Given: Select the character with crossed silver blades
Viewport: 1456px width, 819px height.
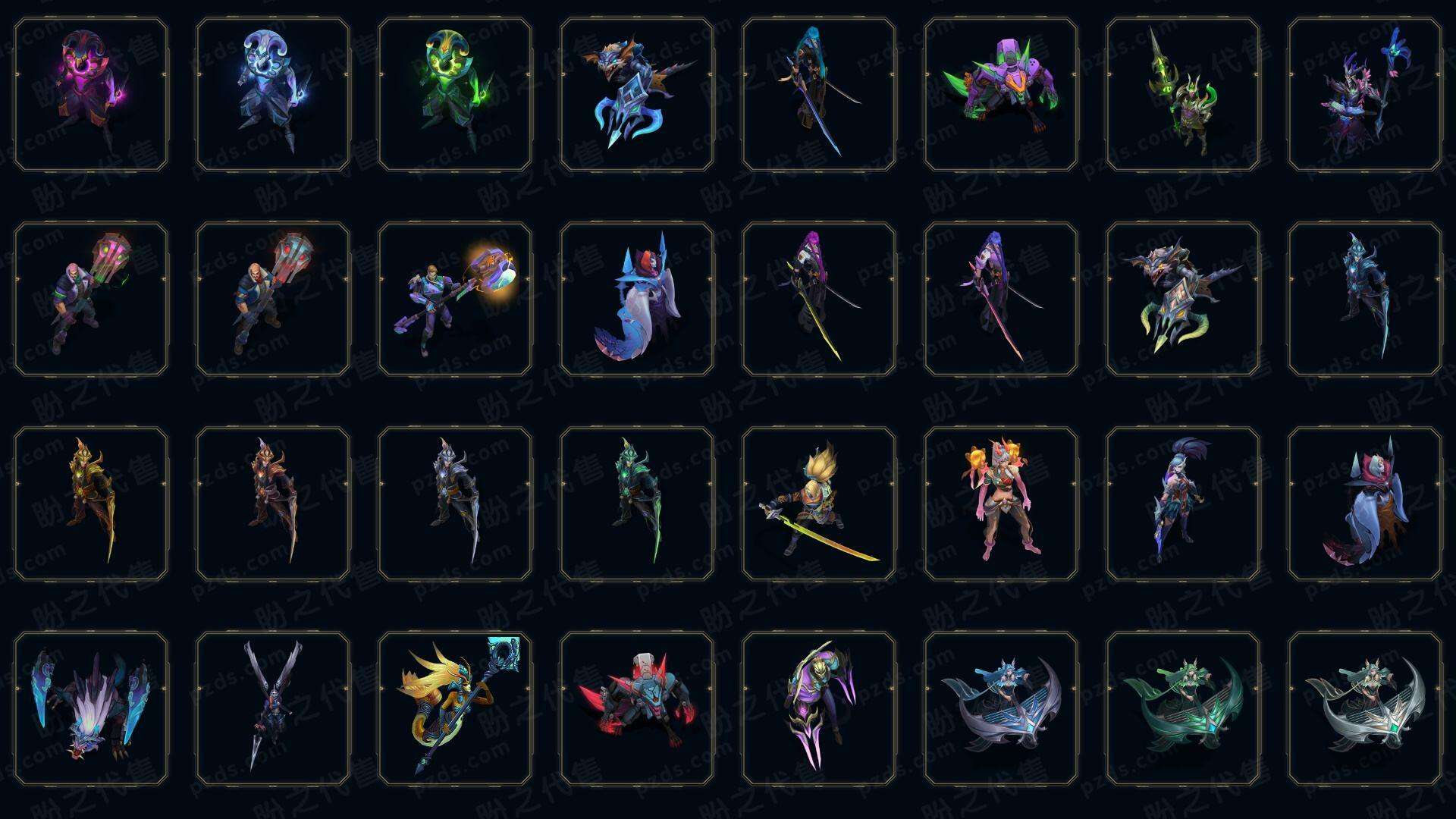Looking at the screenshot, I should (273, 708).
